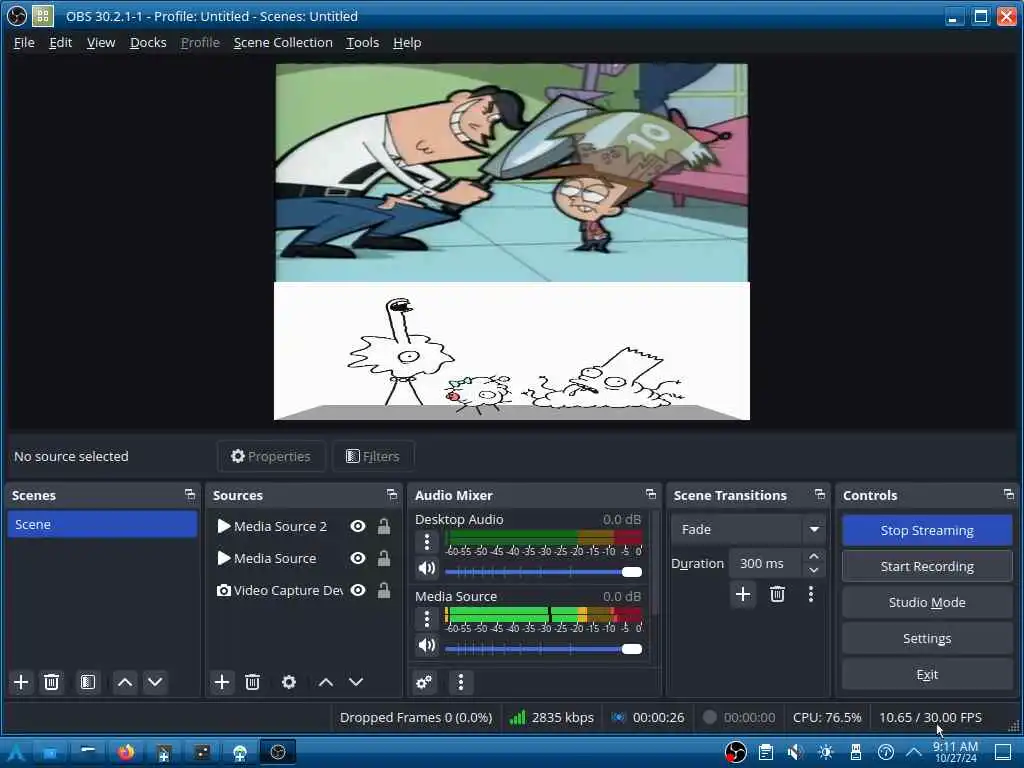Increase transition duration with up arrow
Screen dimensions: 1024x768
814,556
